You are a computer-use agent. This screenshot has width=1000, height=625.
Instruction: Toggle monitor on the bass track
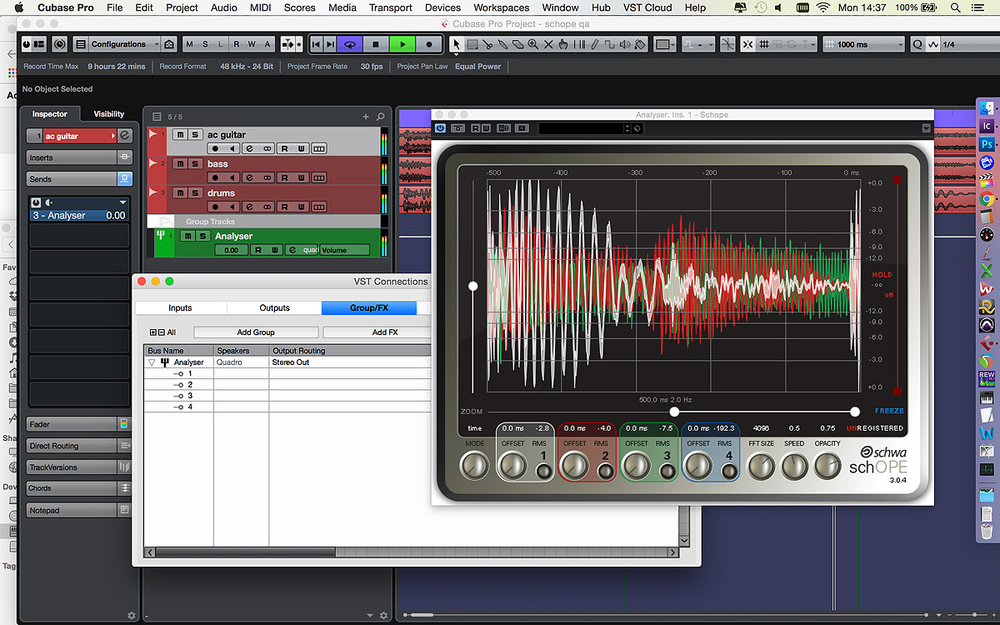[x=232, y=178]
